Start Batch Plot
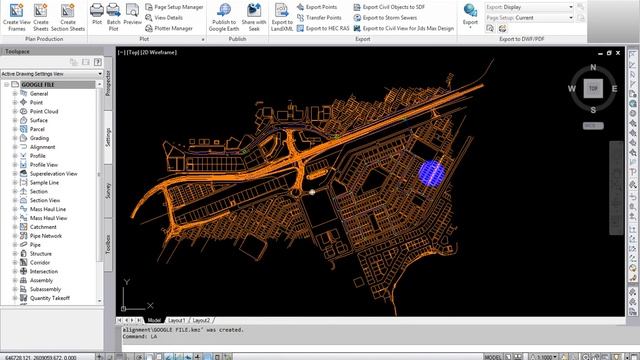The image size is (640, 360). tap(113, 17)
